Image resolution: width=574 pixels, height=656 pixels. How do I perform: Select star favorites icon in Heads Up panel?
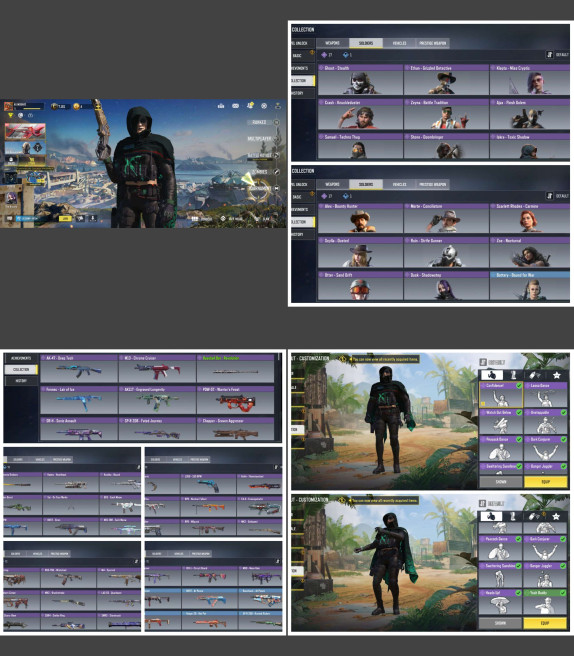556,516
